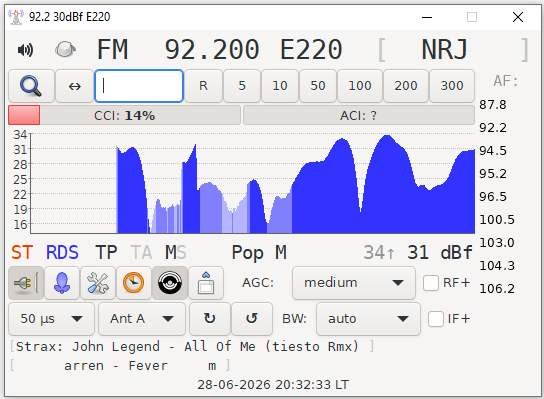Click the CCI 14% indicator bar
Screen dimensions: 544x399
pos(124,115)
